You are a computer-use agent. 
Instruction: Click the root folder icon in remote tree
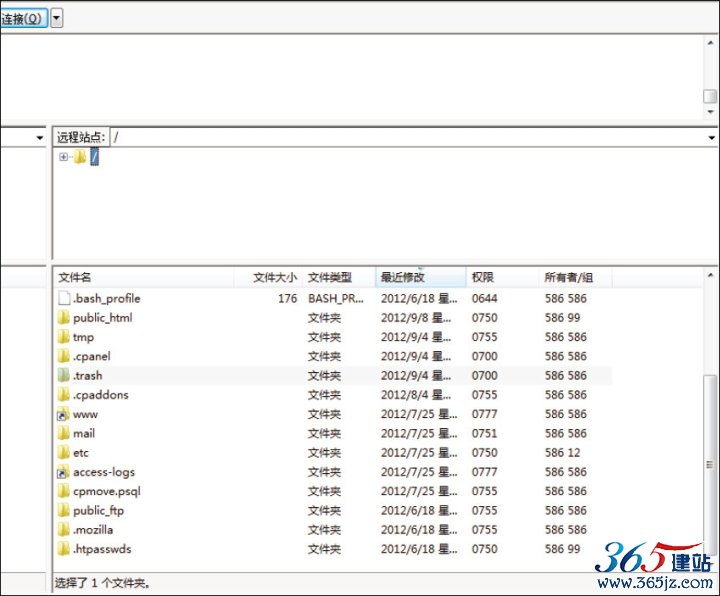pos(80,157)
